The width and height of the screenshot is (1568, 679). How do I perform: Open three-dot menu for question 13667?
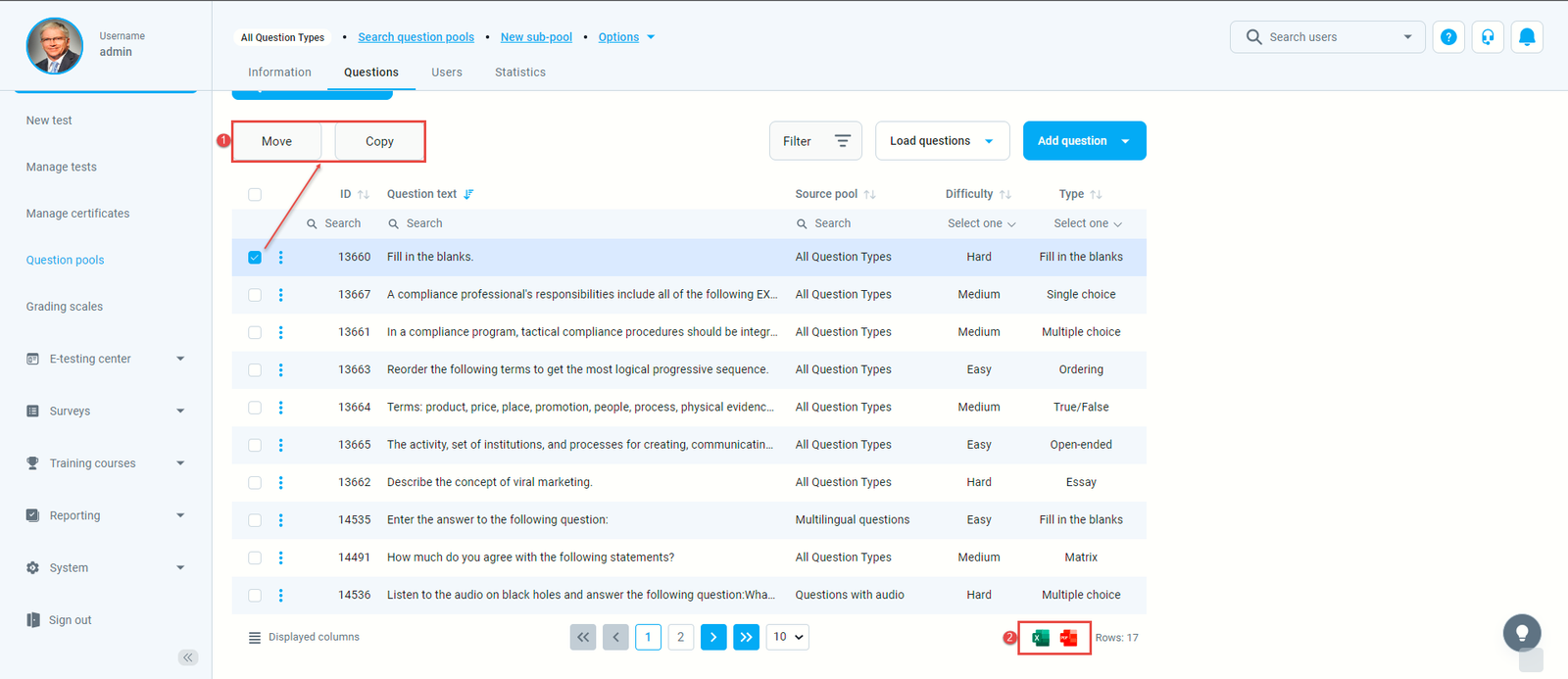[x=280, y=295]
